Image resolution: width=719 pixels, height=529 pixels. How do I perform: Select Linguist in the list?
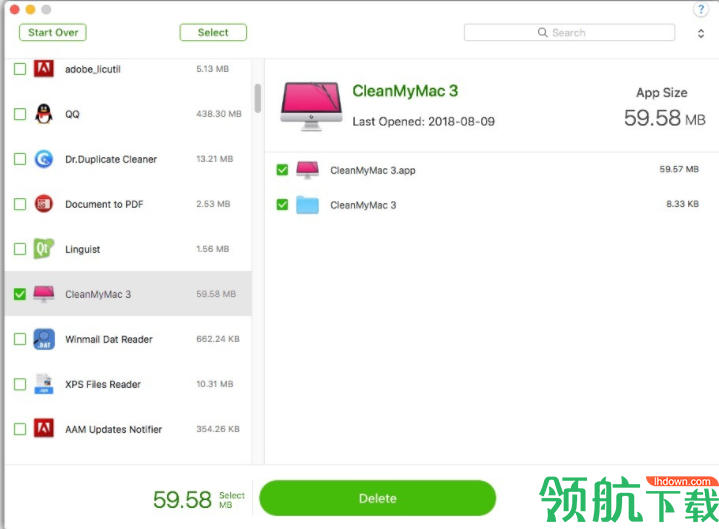(x=83, y=249)
